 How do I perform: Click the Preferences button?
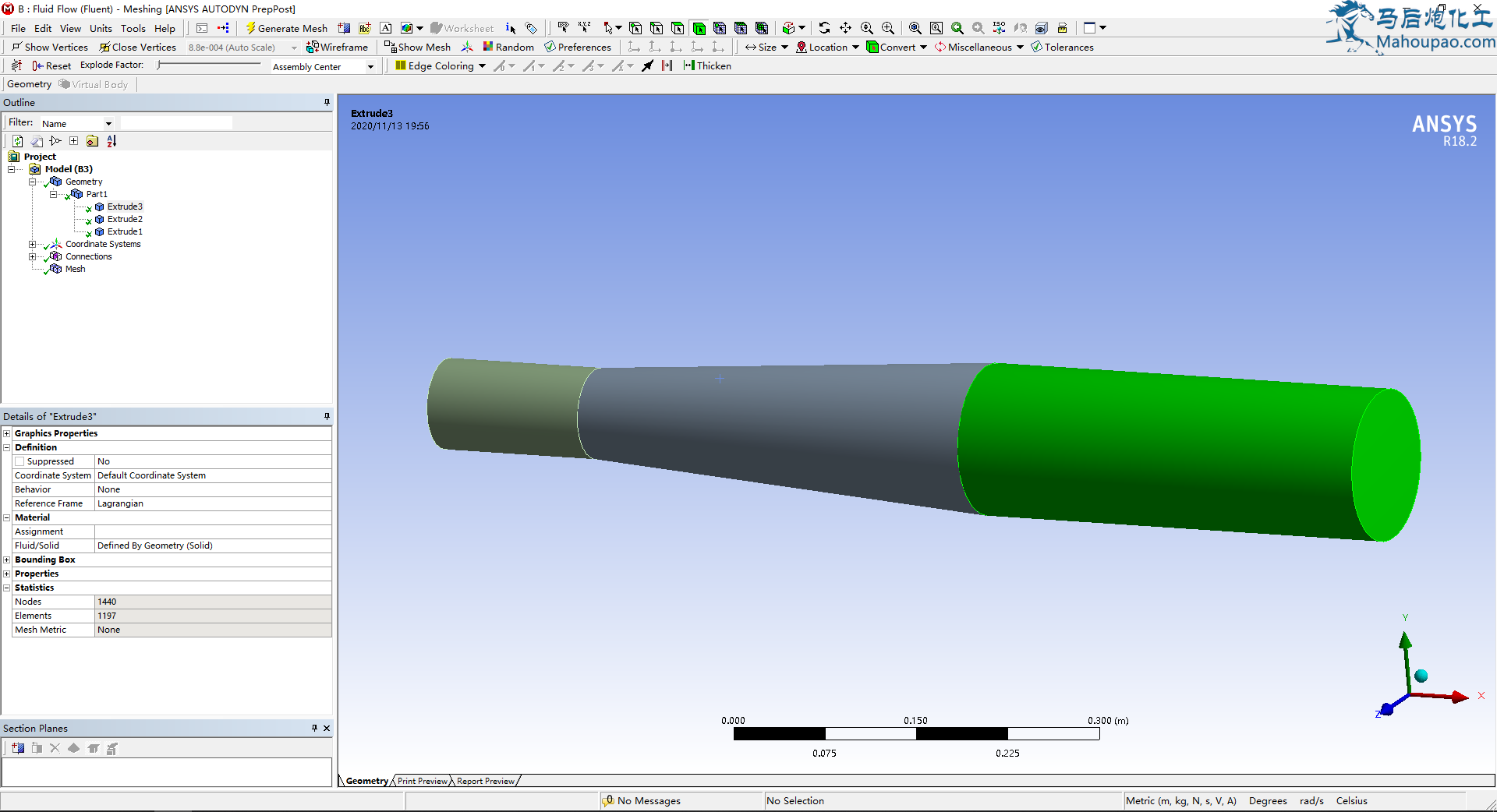[578, 47]
